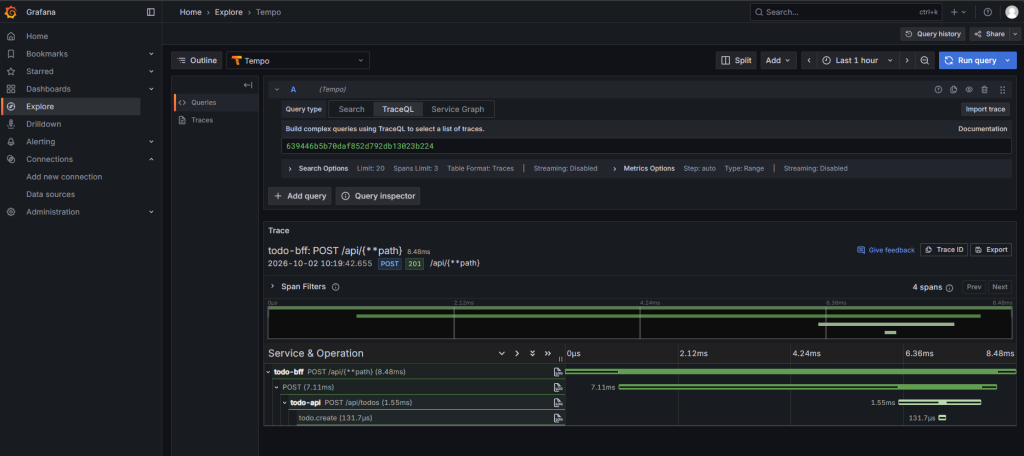Click the Grafana logo
Image resolution: width=1024 pixels, height=456 pixels.
pyautogui.click(x=11, y=12)
